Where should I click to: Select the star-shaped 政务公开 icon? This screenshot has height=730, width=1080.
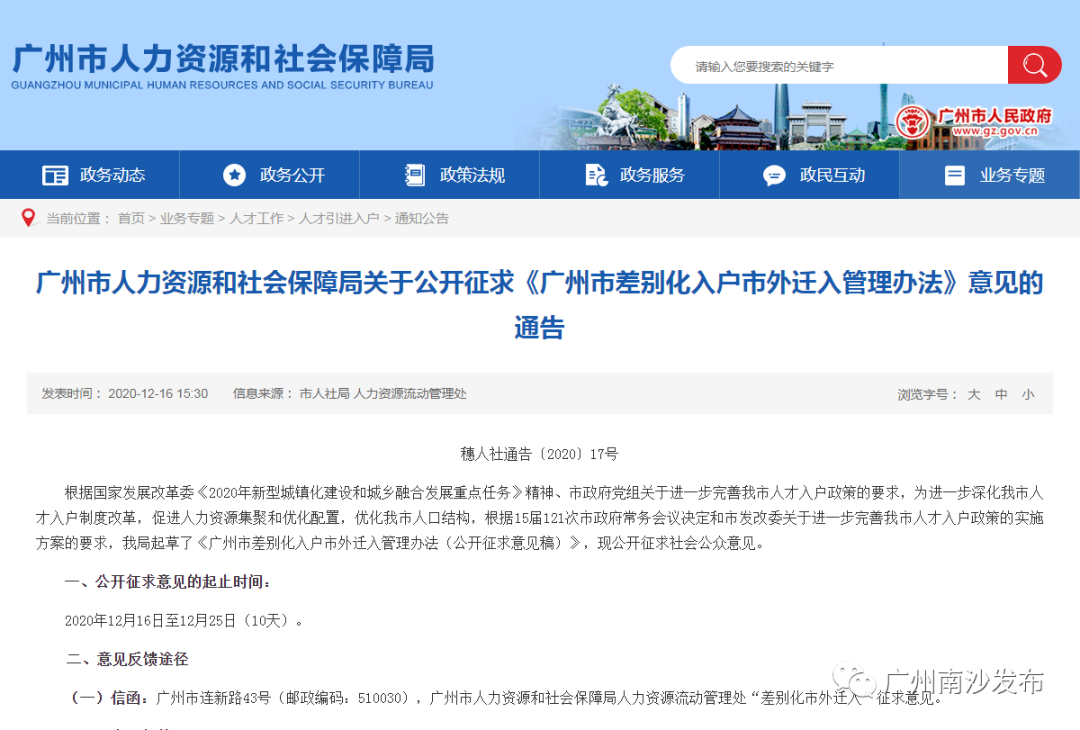tap(235, 174)
